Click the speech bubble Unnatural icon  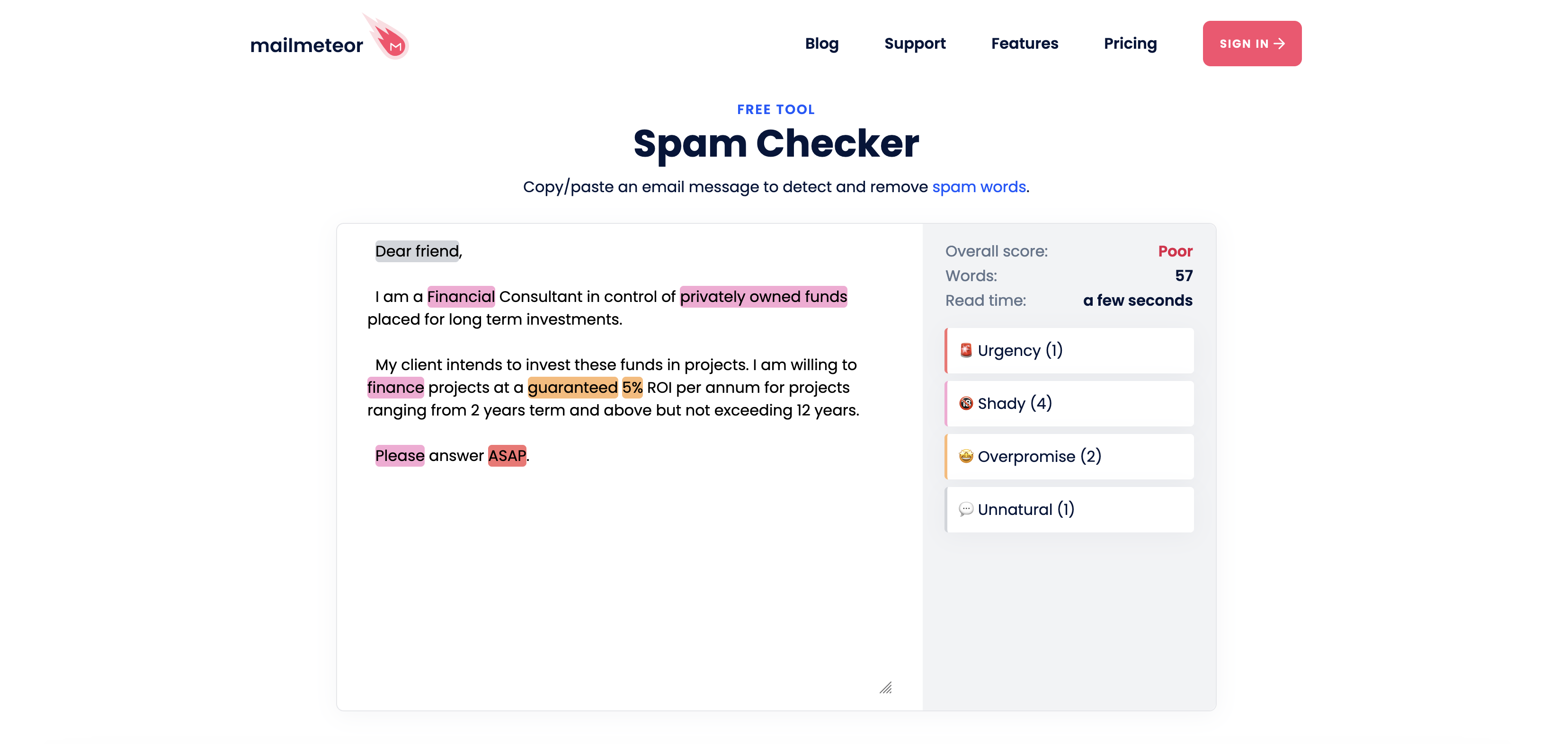point(965,509)
